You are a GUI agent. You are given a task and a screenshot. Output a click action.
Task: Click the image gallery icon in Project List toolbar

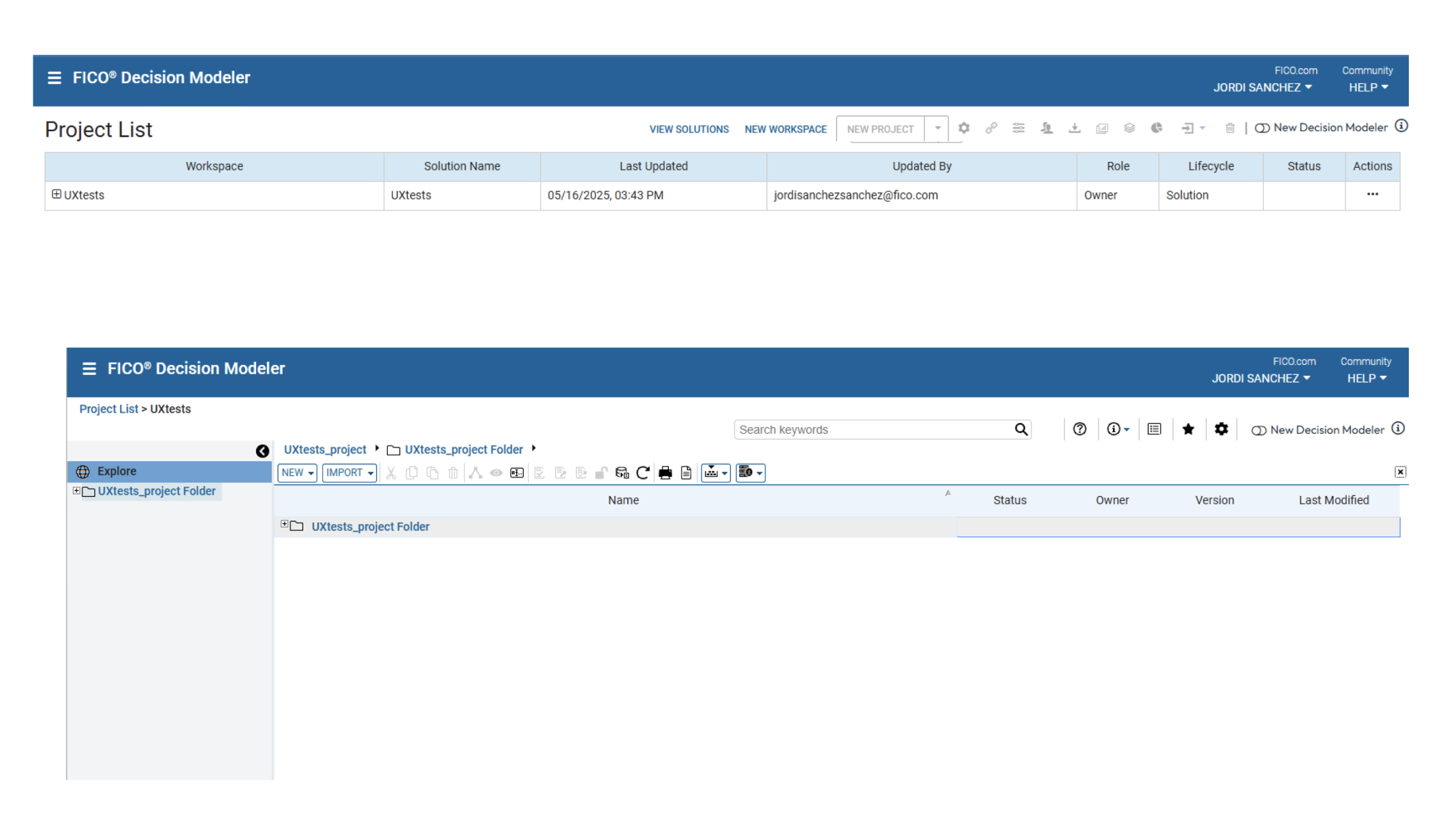(x=1102, y=128)
